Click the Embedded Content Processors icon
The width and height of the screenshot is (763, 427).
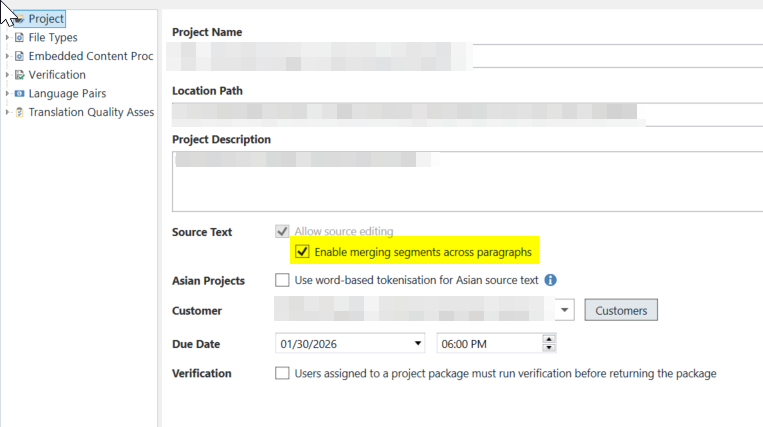click(19, 56)
